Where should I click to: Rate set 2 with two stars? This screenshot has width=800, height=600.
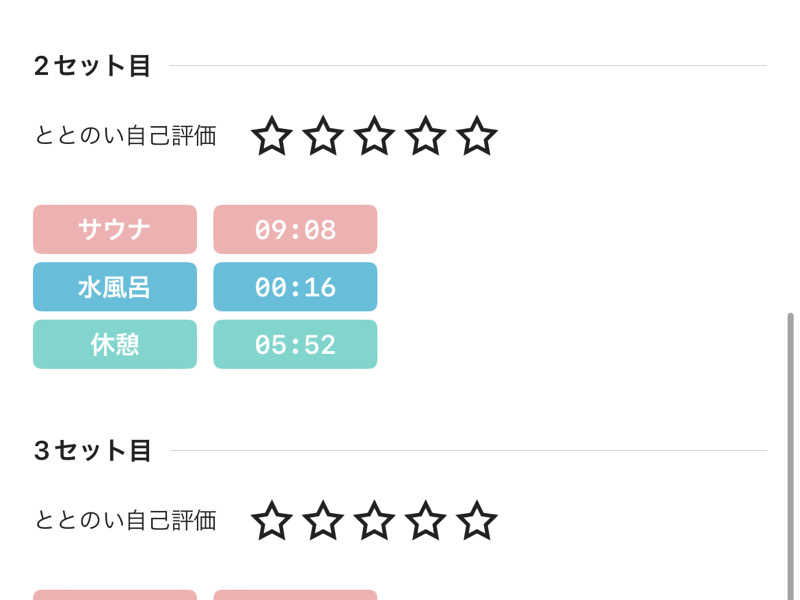(323, 136)
